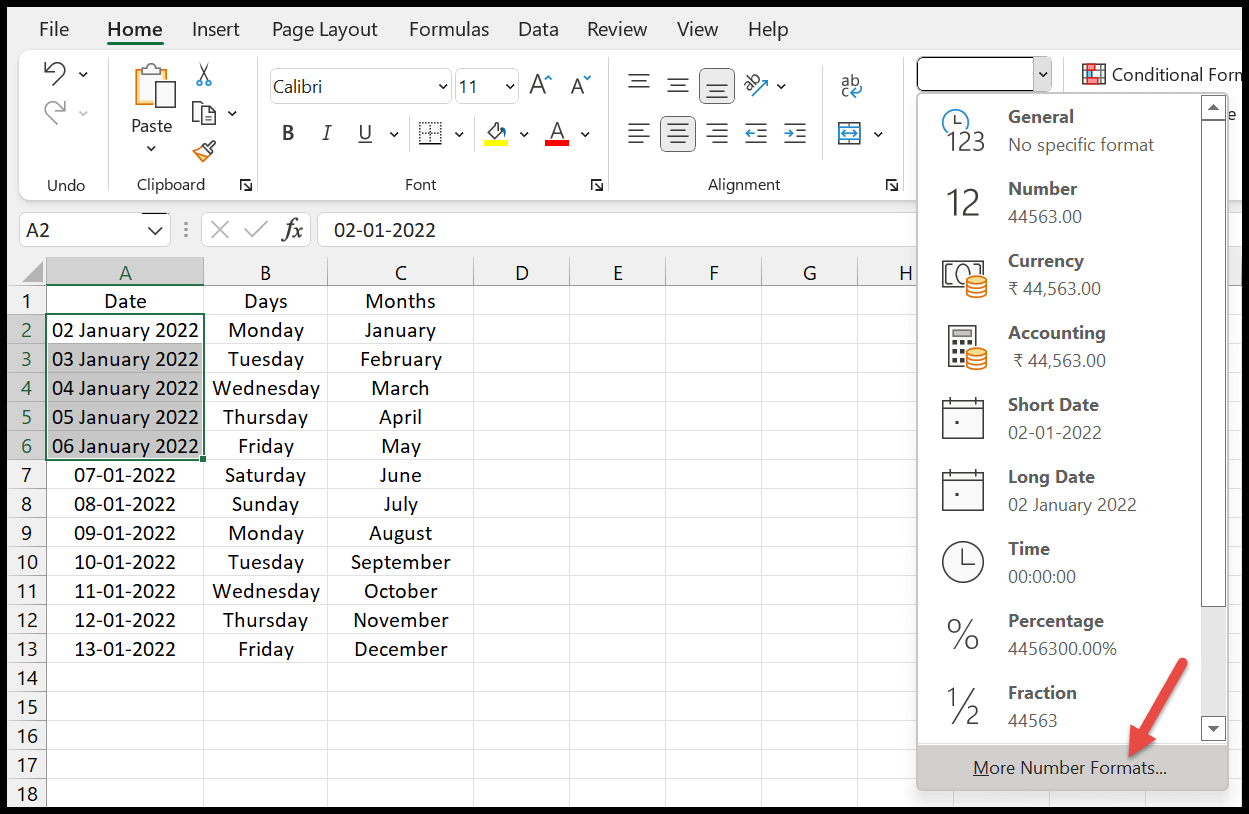Open Font dialog launcher
Screen dimensions: 1249x814
[597, 185]
